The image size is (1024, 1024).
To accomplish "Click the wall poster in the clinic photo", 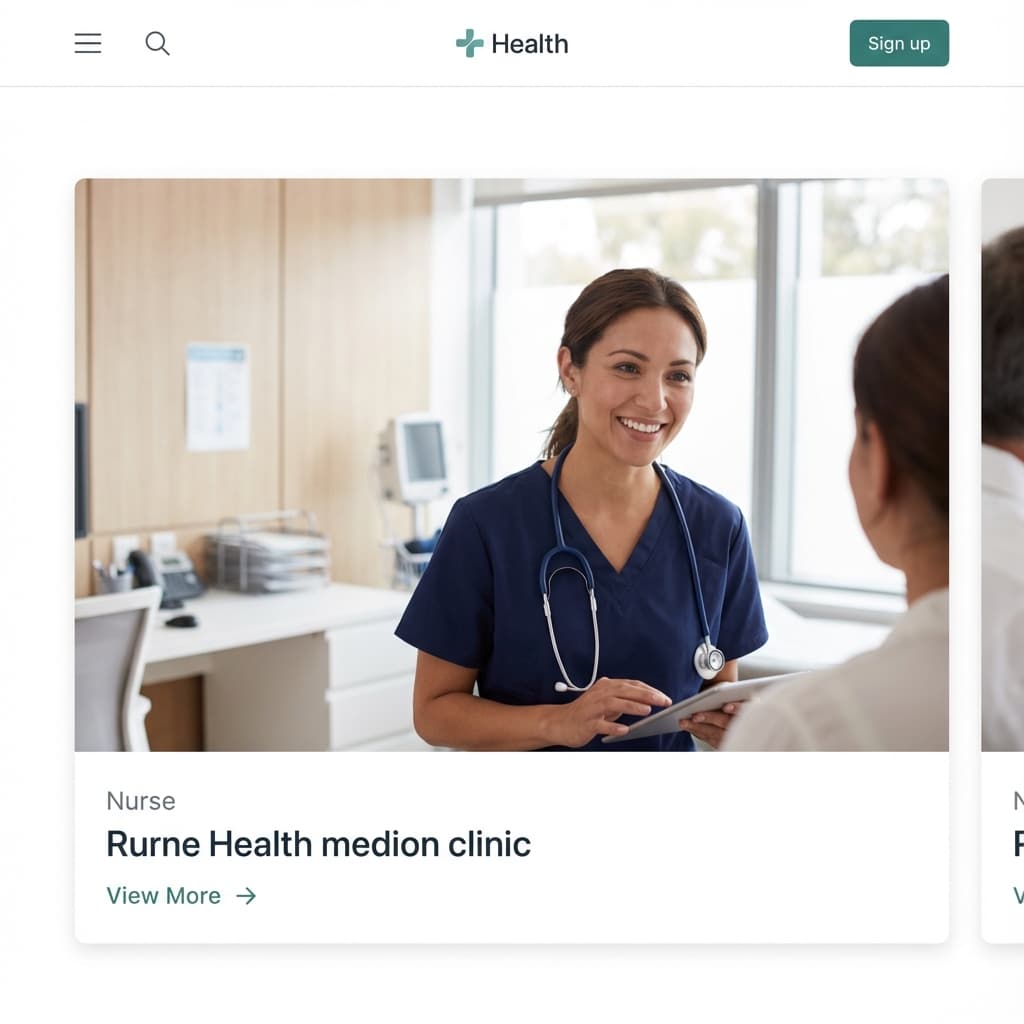I will click(x=218, y=396).
